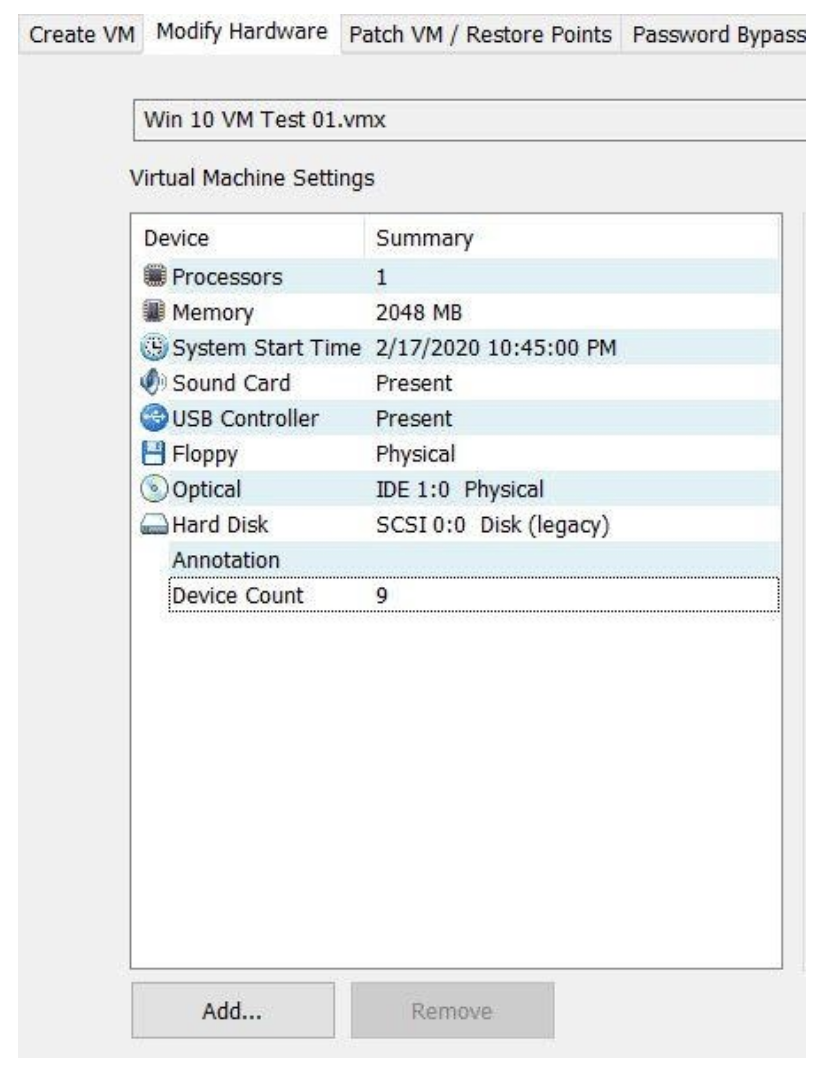Screen dimensions: 824x1074
Task: Click the Sound Card speaker icon
Action: click(x=155, y=383)
